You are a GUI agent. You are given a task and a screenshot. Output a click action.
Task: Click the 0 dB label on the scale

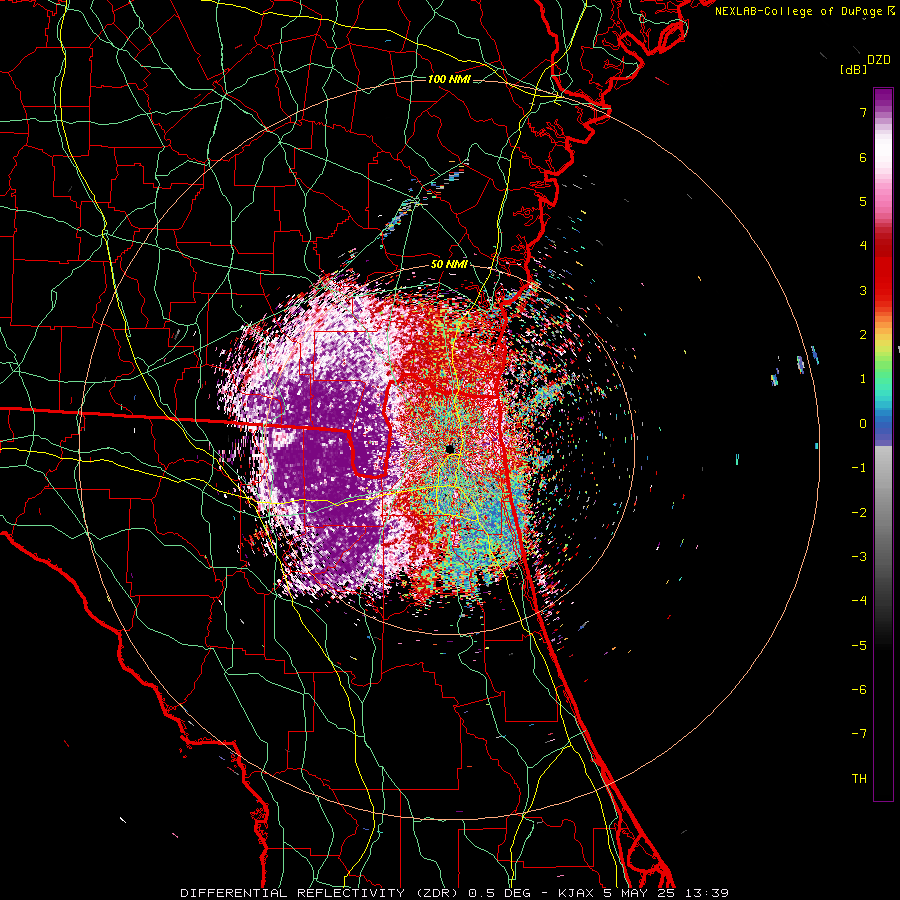coord(863,424)
